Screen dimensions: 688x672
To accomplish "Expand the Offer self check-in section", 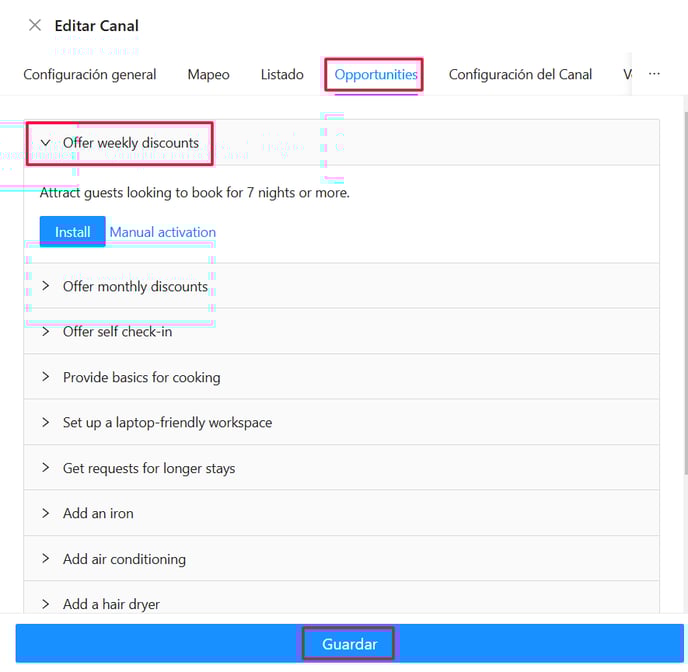I will [46, 331].
